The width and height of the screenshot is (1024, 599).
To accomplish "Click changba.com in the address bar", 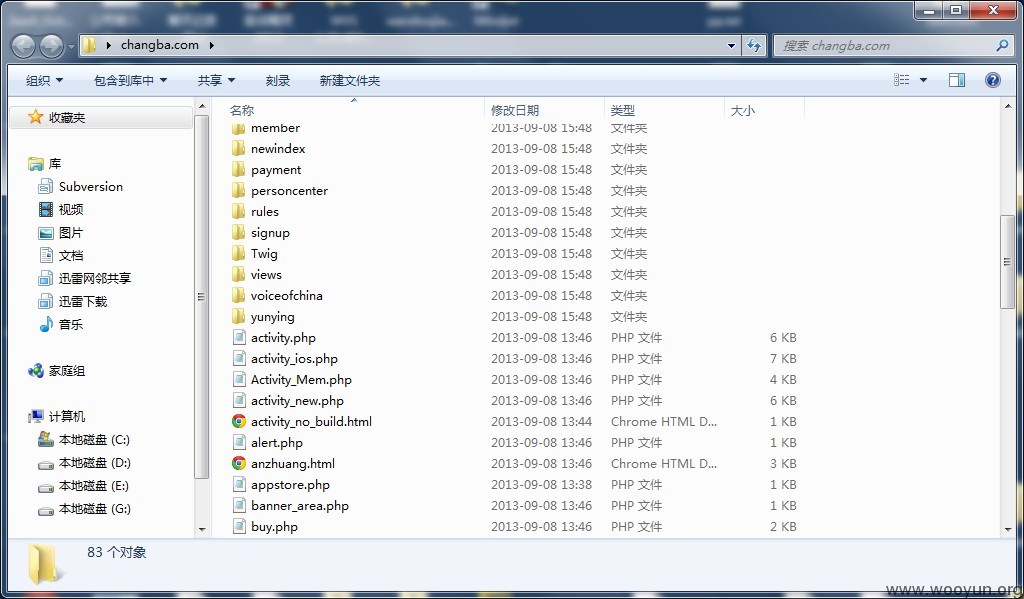I will tap(159, 45).
